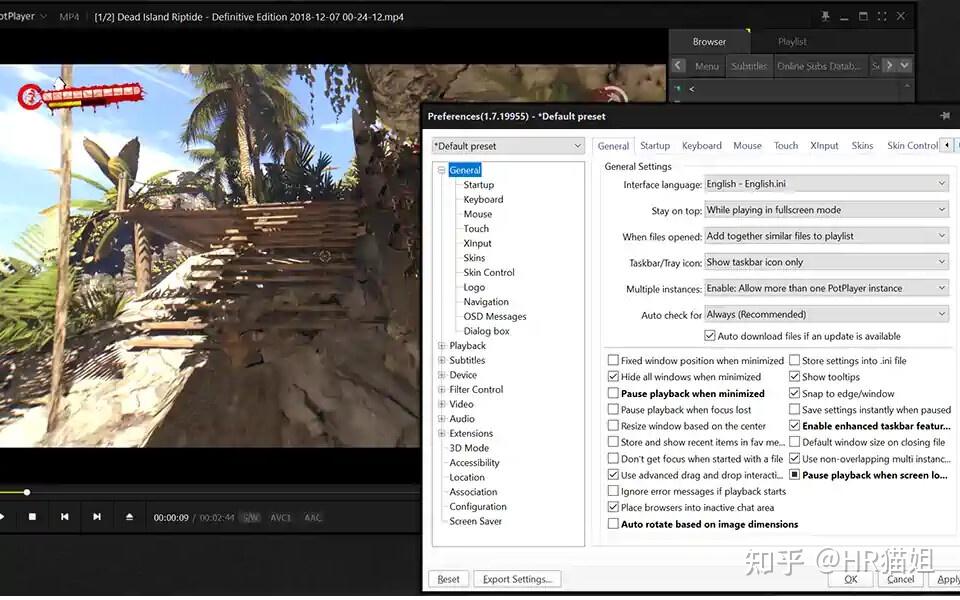Expand the Playback tree node
960x600 pixels.
pos(441,345)
